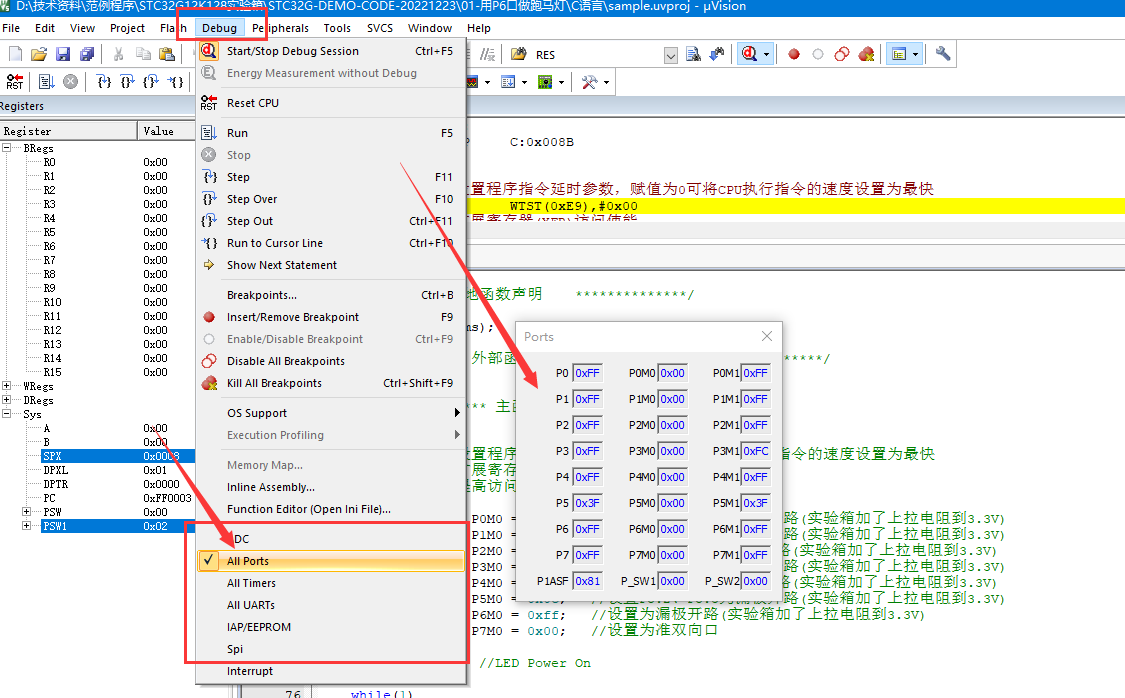The image size is (1125, 698).
Task: Open the Toolbox dropdown arrow
Action: pos(606,82)
